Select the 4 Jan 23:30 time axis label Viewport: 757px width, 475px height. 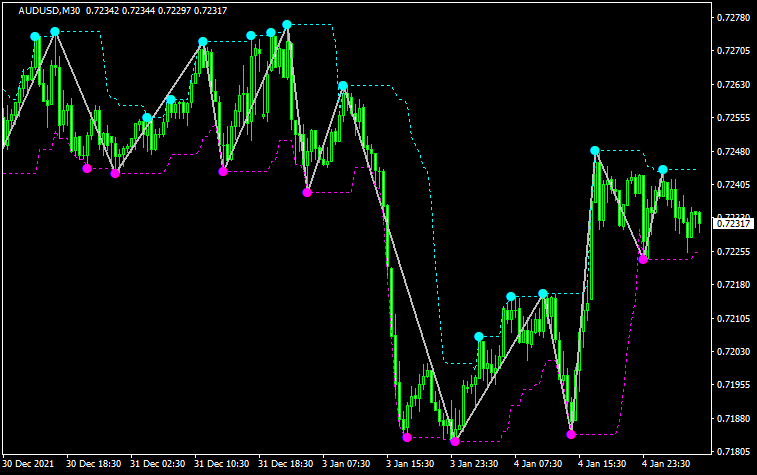(664, 464)
